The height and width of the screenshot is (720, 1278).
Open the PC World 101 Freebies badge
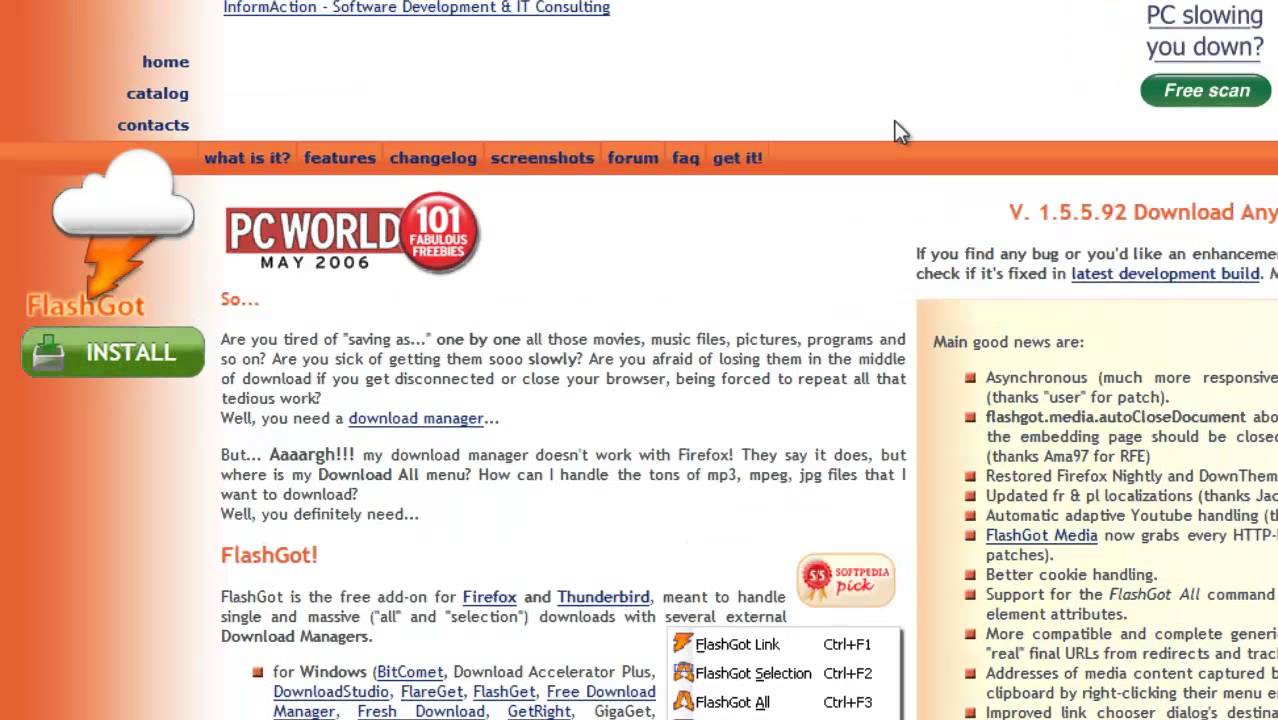pos(352,232)
